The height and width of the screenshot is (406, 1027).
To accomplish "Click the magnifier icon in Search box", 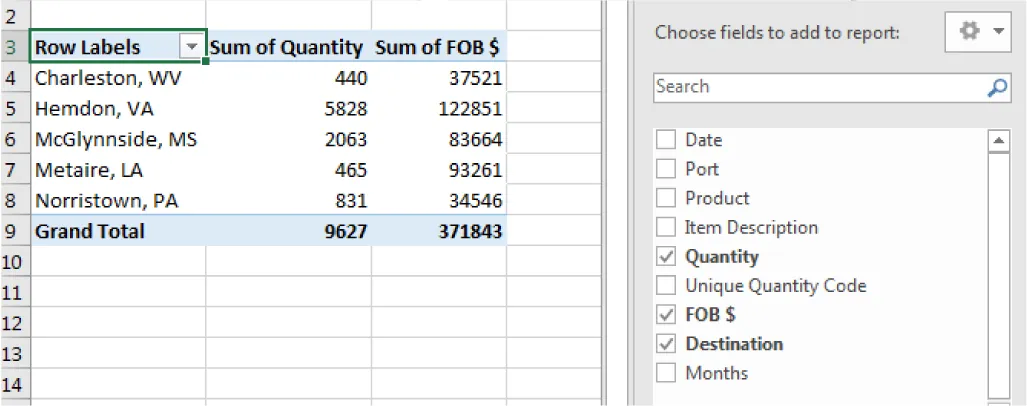I will (997, 88).
